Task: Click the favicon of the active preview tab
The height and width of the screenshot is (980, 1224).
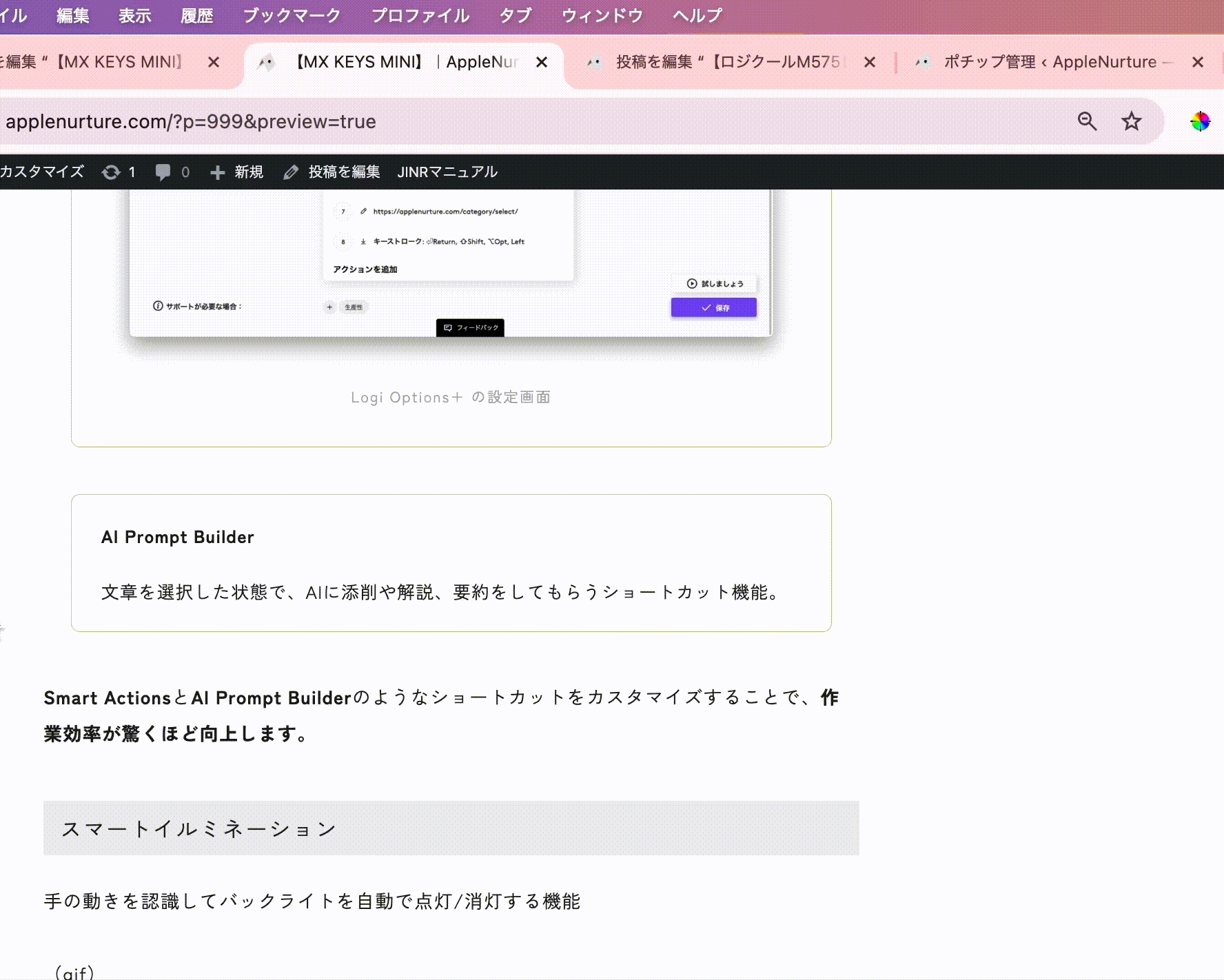Action: point(266,63)
